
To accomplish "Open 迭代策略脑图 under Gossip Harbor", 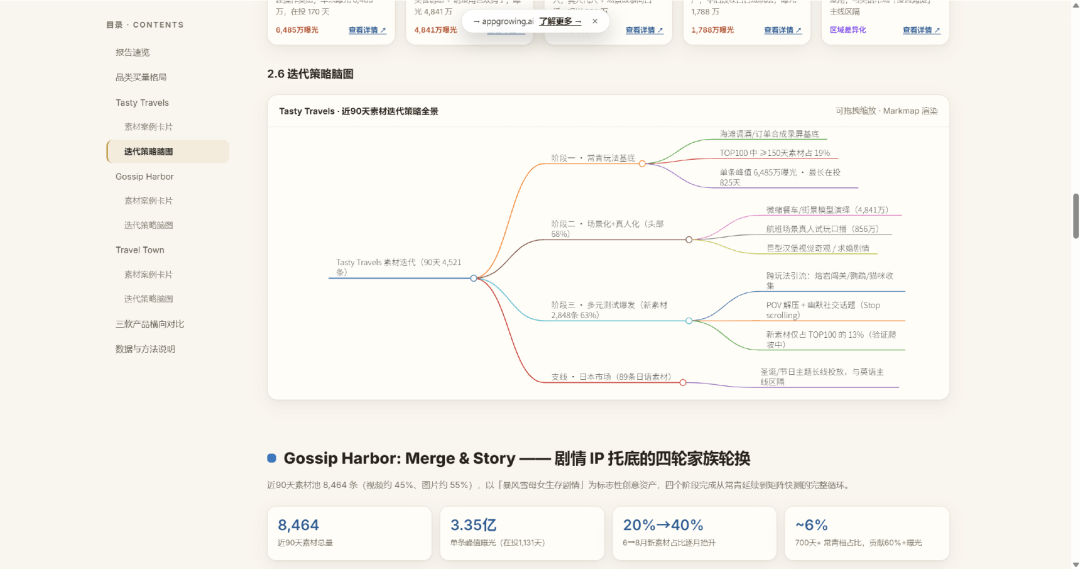I will [x=148, y=225].
